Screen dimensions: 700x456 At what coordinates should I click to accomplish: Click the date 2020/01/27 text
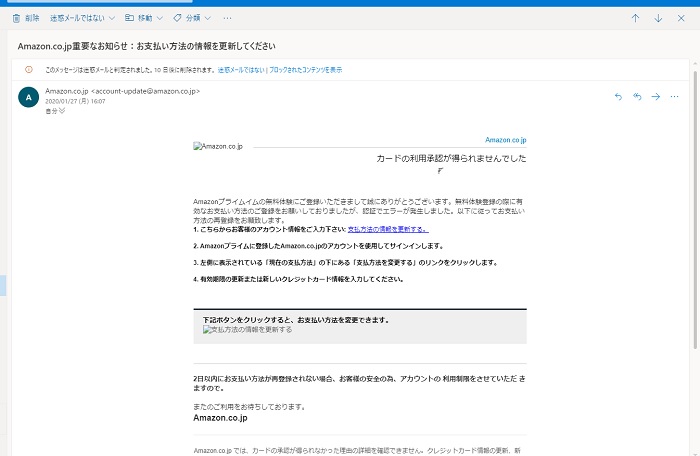61,101
